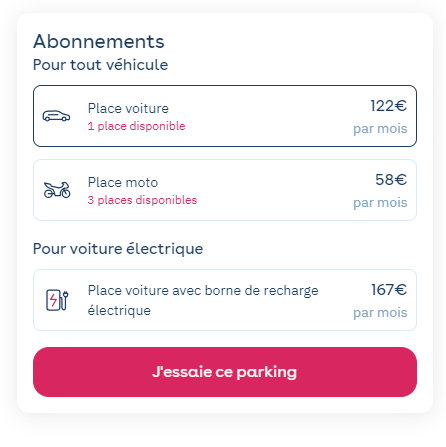Image resolution: width=446 pixels, height=447 pixels.
Task: Click the 58€ motorcycle price
Action: coord(391,180)
